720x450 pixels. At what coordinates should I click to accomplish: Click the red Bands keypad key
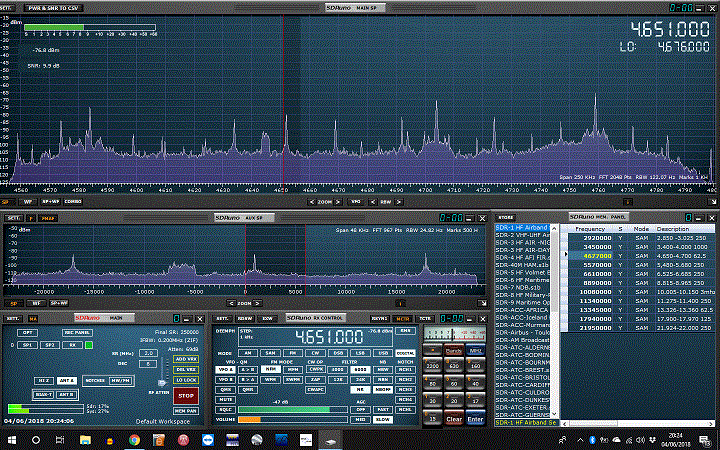tap(454, 350)
